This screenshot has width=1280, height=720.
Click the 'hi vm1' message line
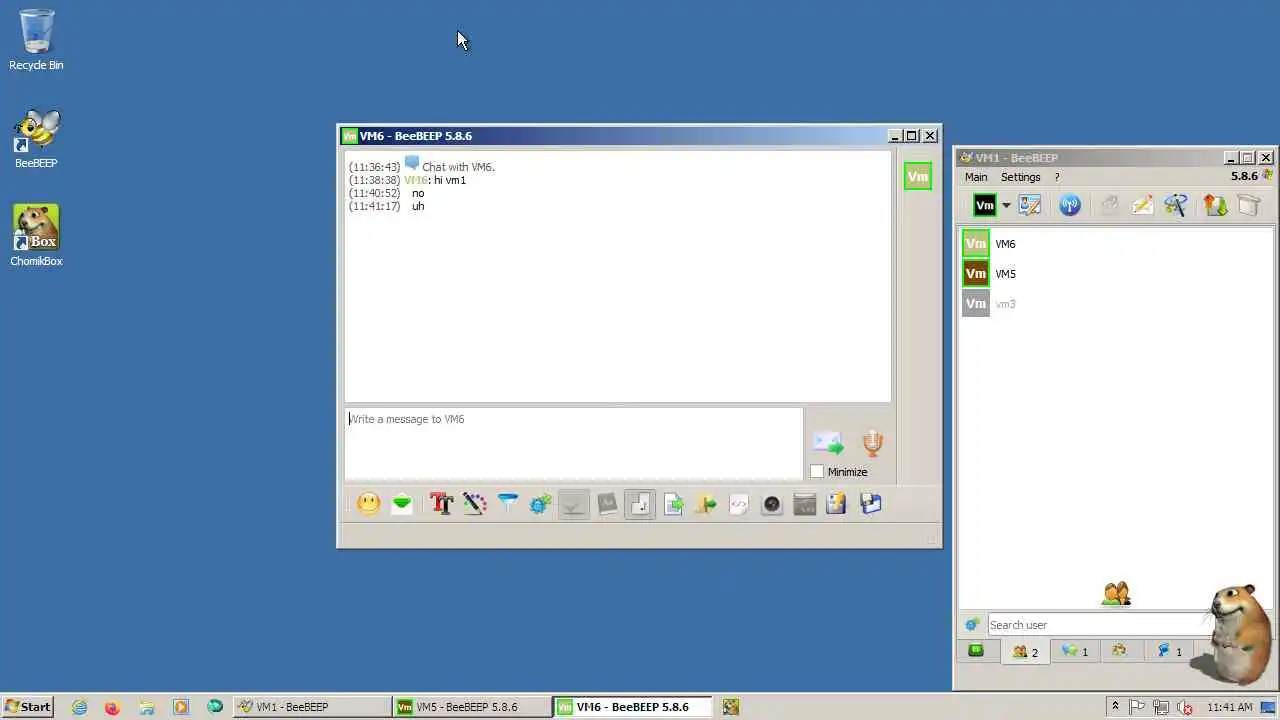coord(407,180)
